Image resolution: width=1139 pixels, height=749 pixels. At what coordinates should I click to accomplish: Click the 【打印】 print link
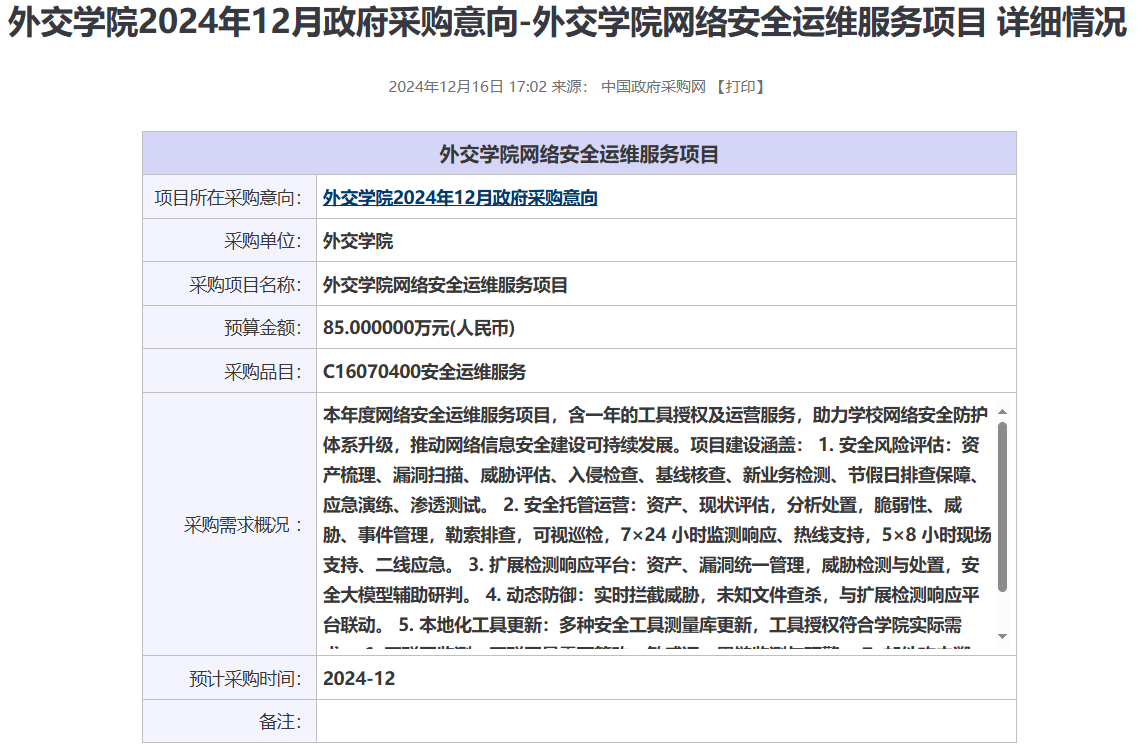pos(741,87)
